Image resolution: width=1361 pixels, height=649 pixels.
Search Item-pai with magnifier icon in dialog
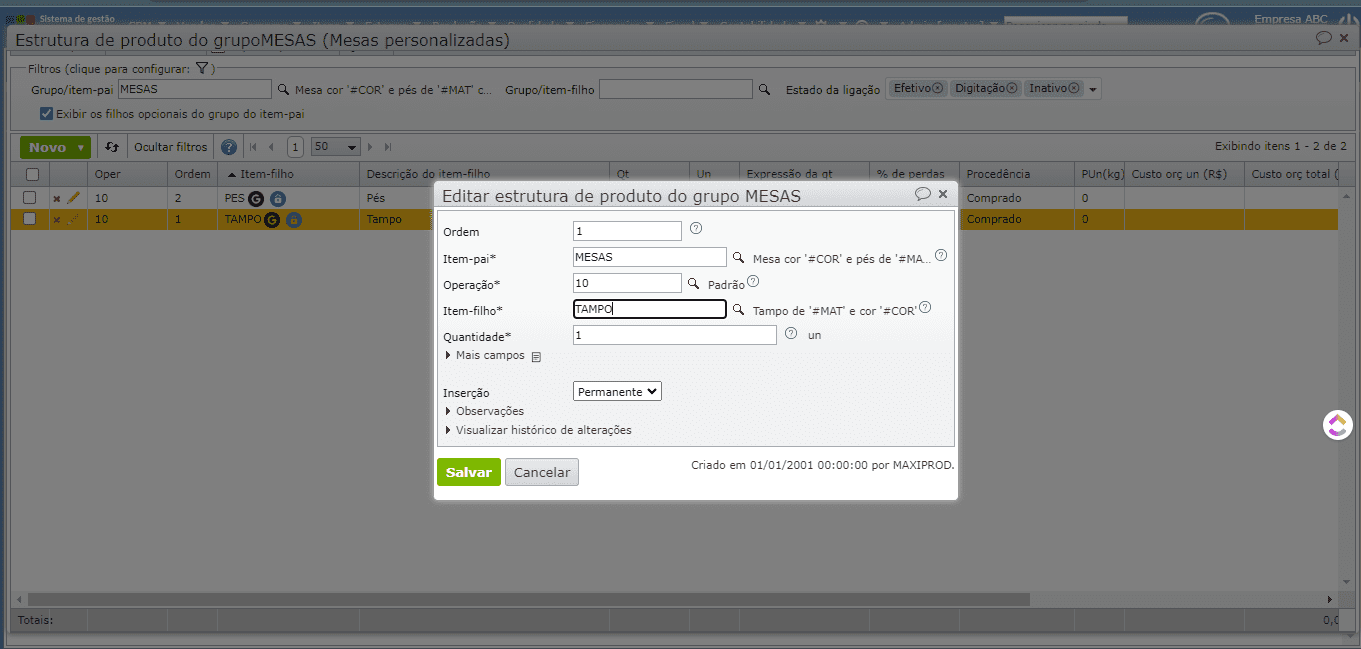click(739, 257)
